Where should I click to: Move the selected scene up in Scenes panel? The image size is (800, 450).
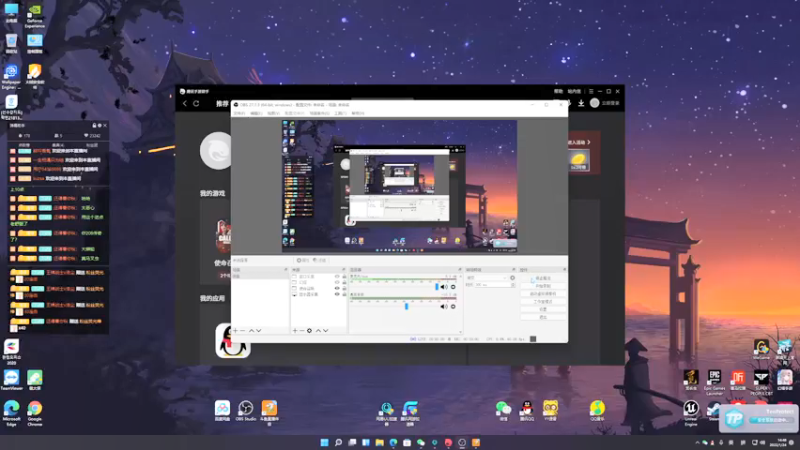coord(251,331)
